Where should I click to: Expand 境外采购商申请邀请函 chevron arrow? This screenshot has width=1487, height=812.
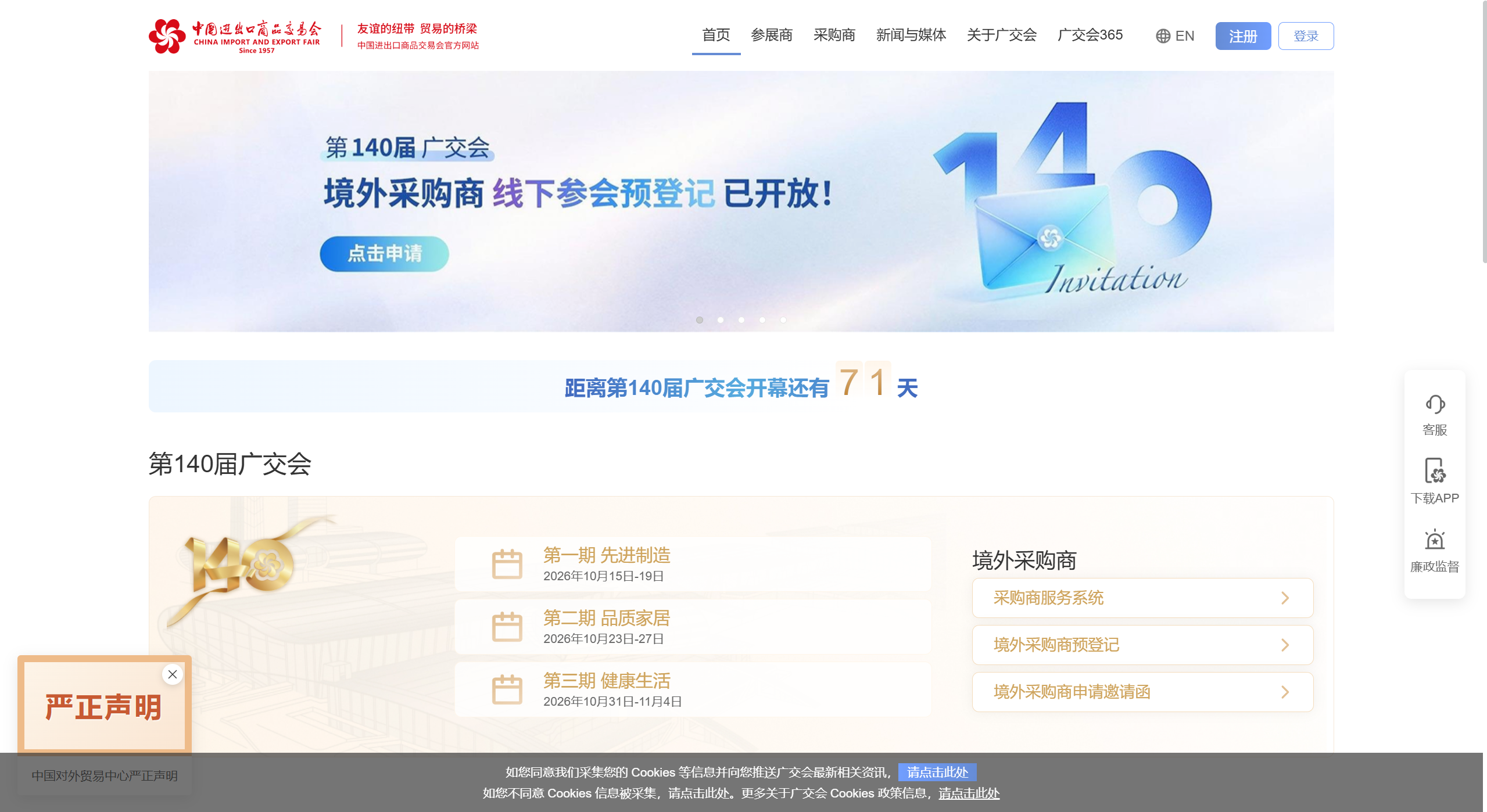1285,692
